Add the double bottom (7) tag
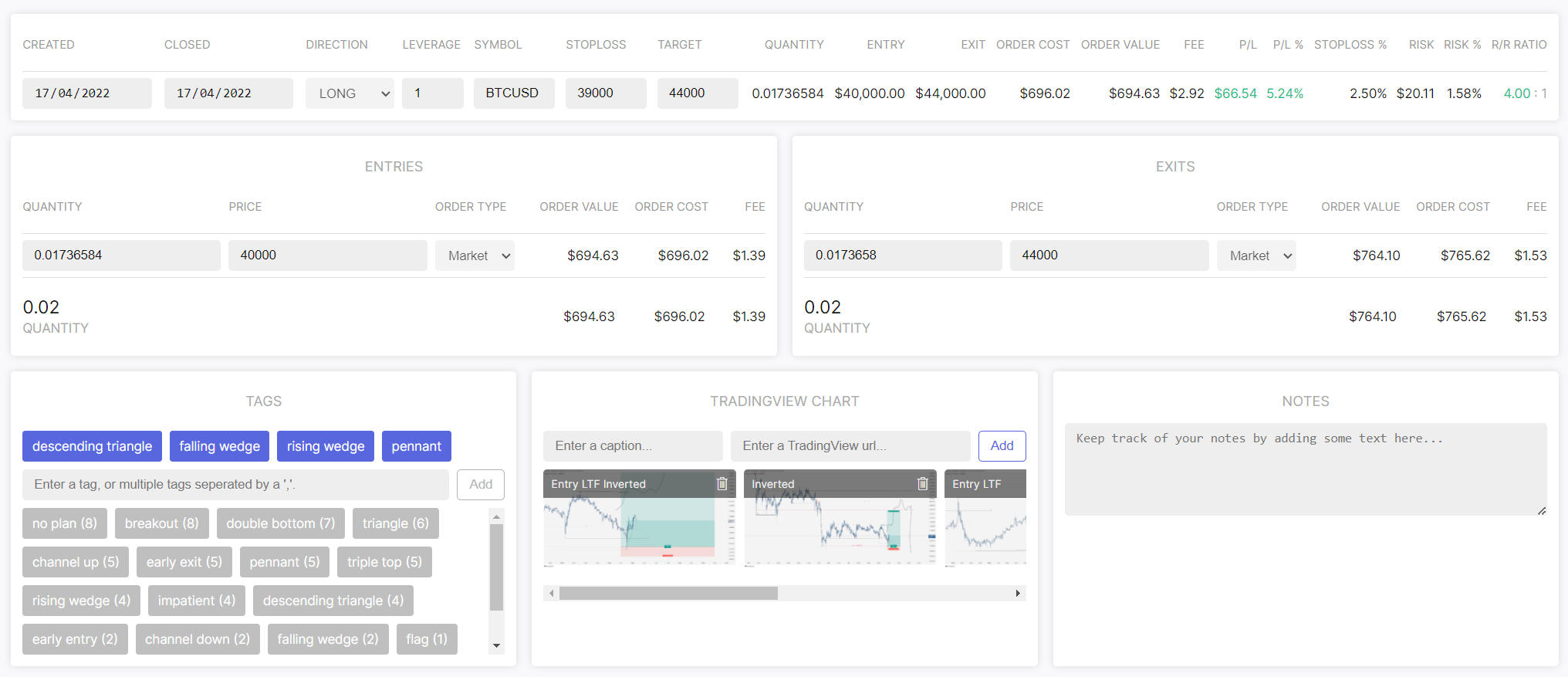Screen dimensions: 1568x677 tap(281, 523)
